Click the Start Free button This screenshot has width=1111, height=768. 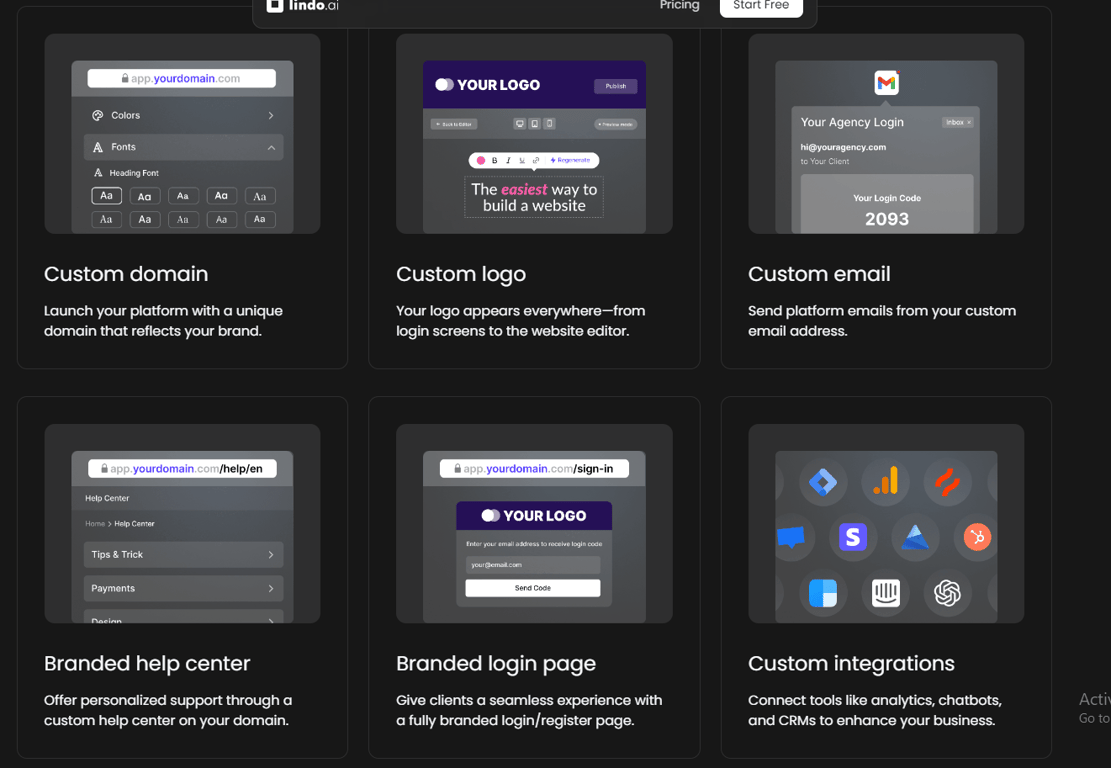(x=760, y=6)
